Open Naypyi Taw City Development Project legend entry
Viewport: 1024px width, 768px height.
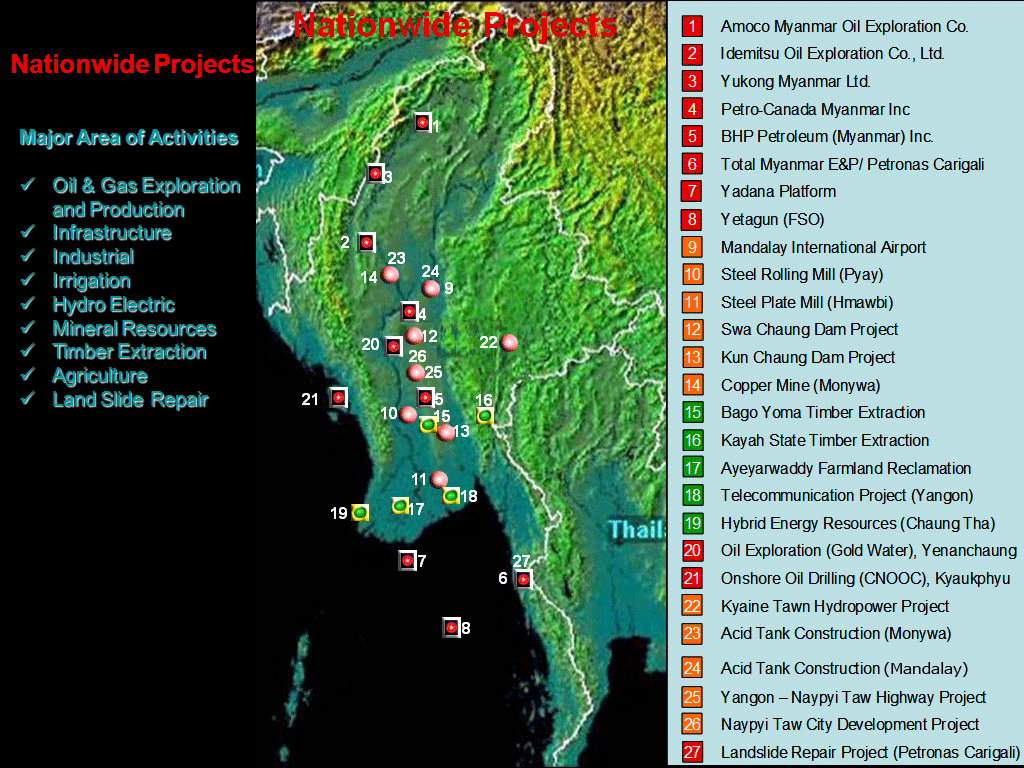(850, 724)
